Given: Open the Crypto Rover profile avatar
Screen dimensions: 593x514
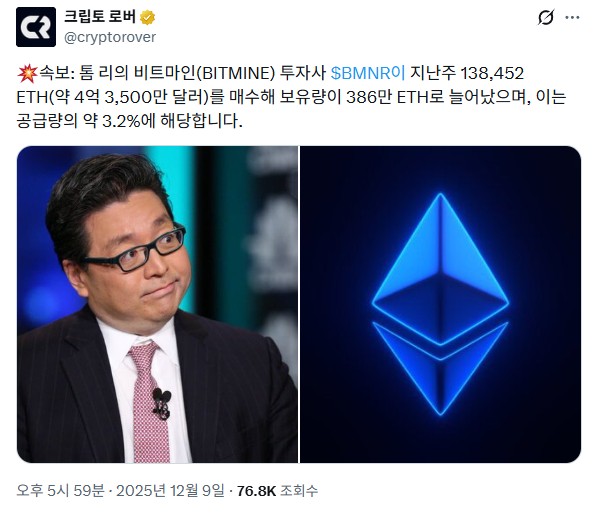Looking at the screenshot, I should coord(36,27).
